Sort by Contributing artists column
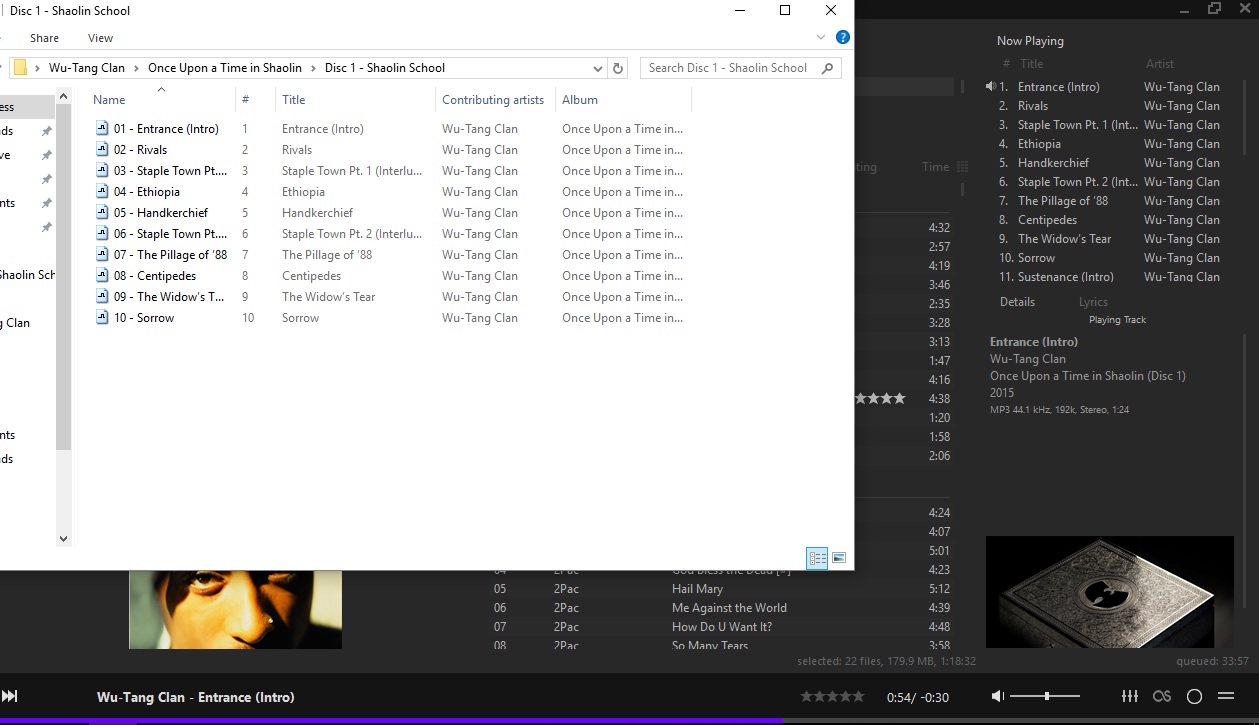Image resolution: width=1259 pixels, height=725 pixels. (x=495, y=100)
